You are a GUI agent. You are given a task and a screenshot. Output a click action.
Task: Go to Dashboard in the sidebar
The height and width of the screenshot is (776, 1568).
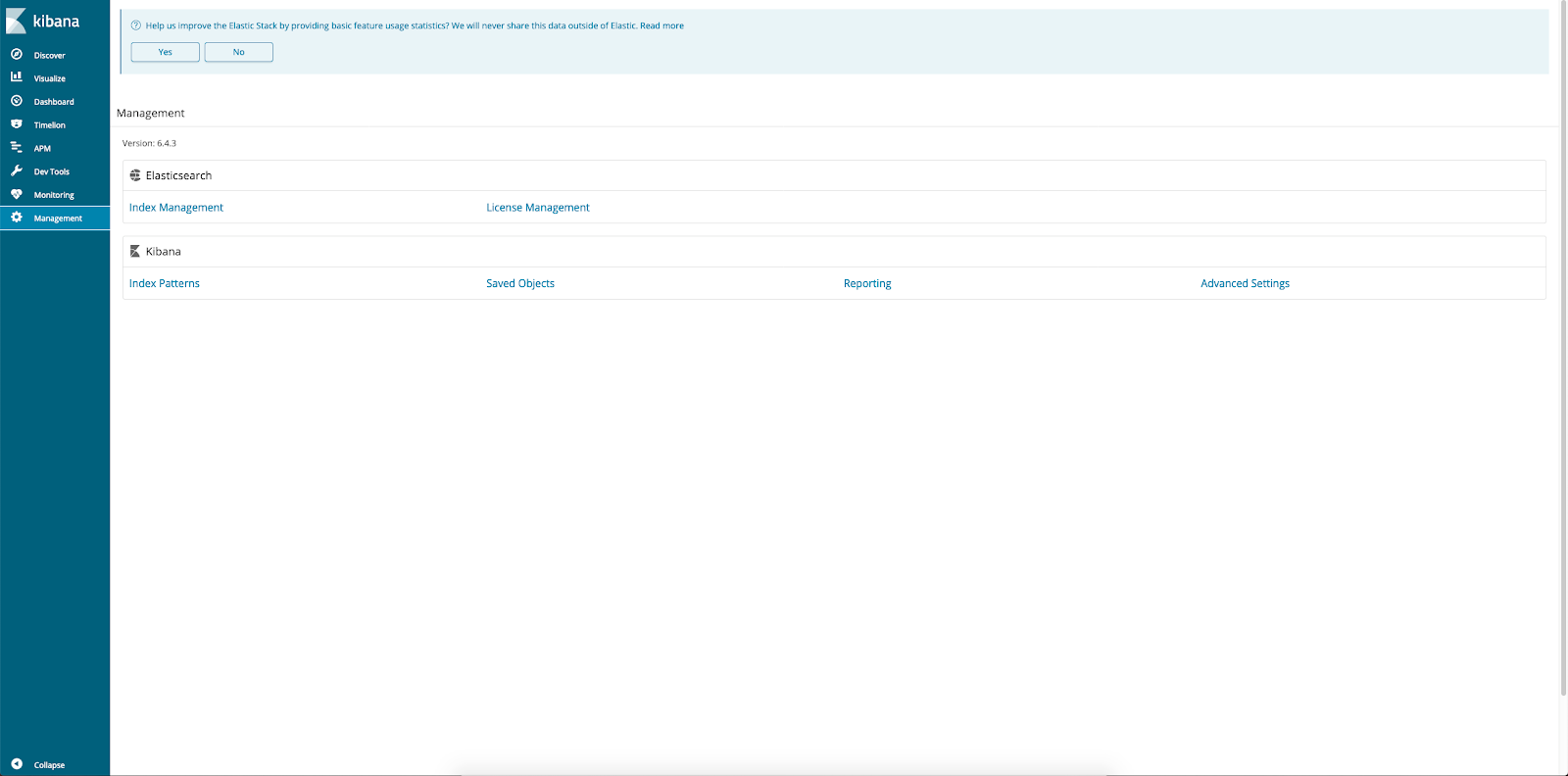click(54, 102)
